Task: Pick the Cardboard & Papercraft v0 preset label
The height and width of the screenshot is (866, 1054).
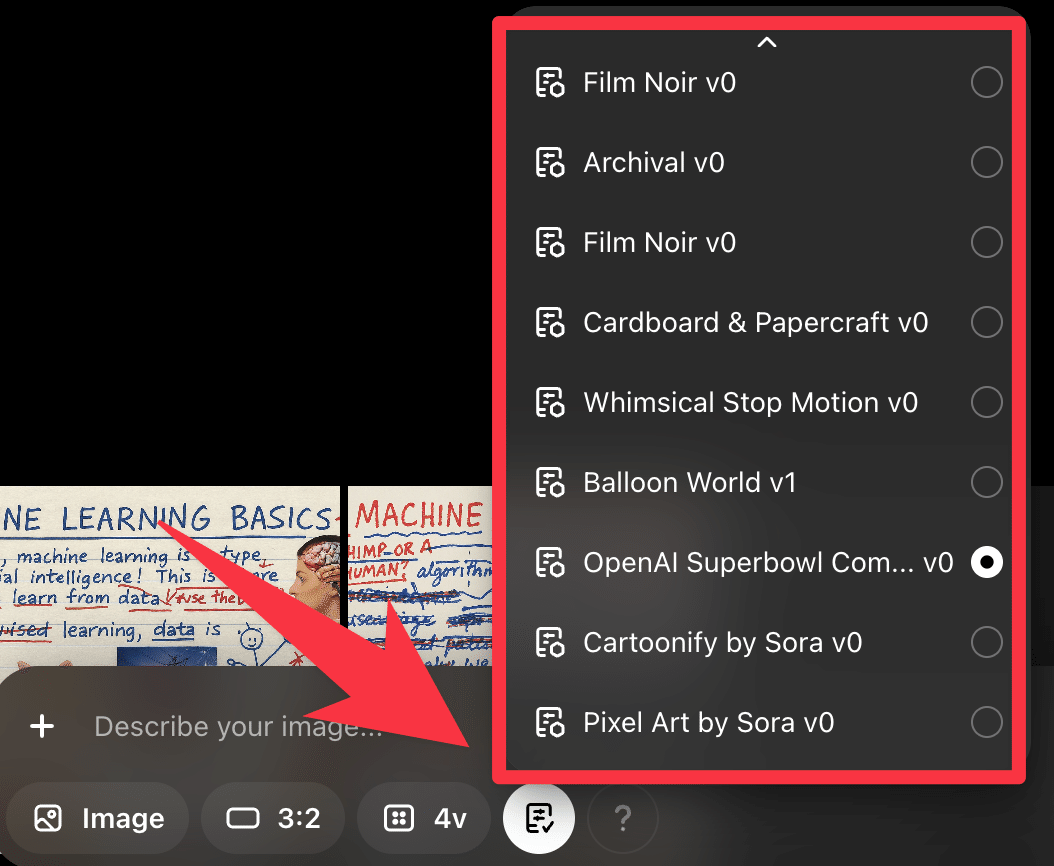Action: (x=755, y=323)
